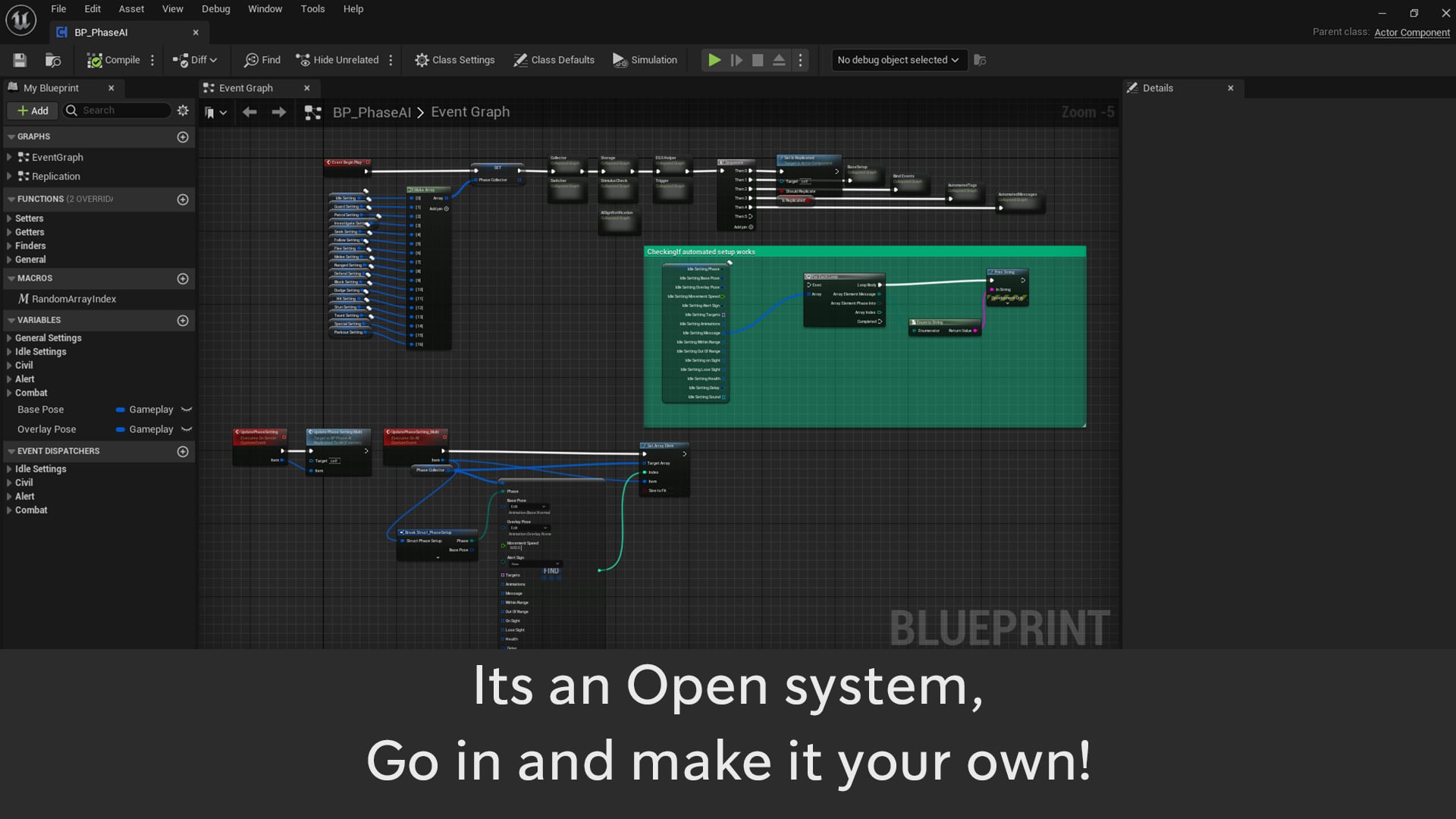
Task: Expand the Diff dropdown arrow
Action: tap(213, 60)
